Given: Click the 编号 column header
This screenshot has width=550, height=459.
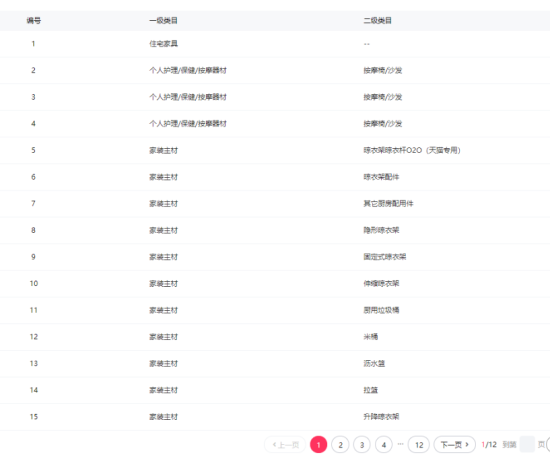Looking at the screenshot, I should click(x=34, y=21).
